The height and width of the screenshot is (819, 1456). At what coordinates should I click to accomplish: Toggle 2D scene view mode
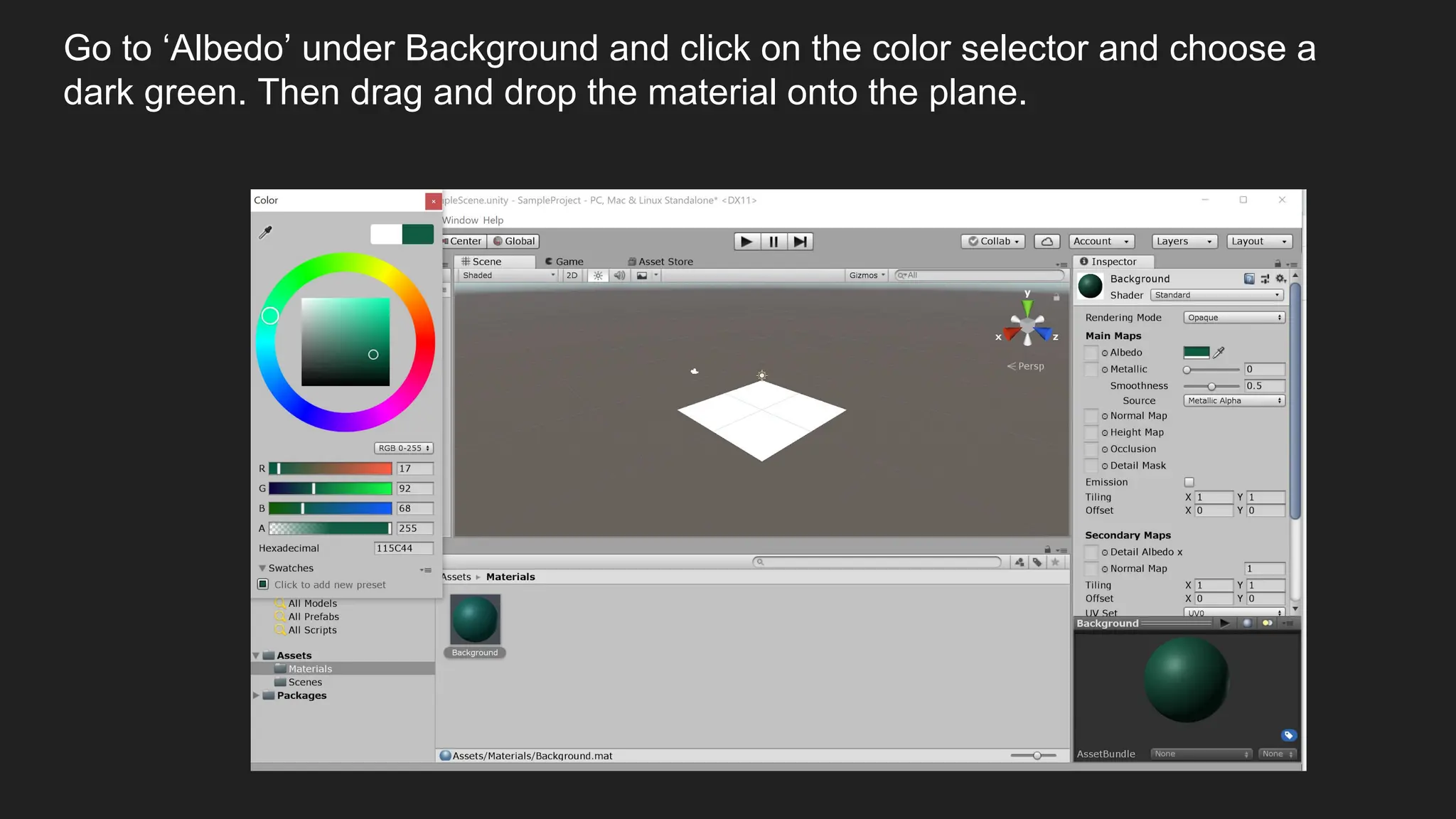pyautogui.click(x=572, y=276)
